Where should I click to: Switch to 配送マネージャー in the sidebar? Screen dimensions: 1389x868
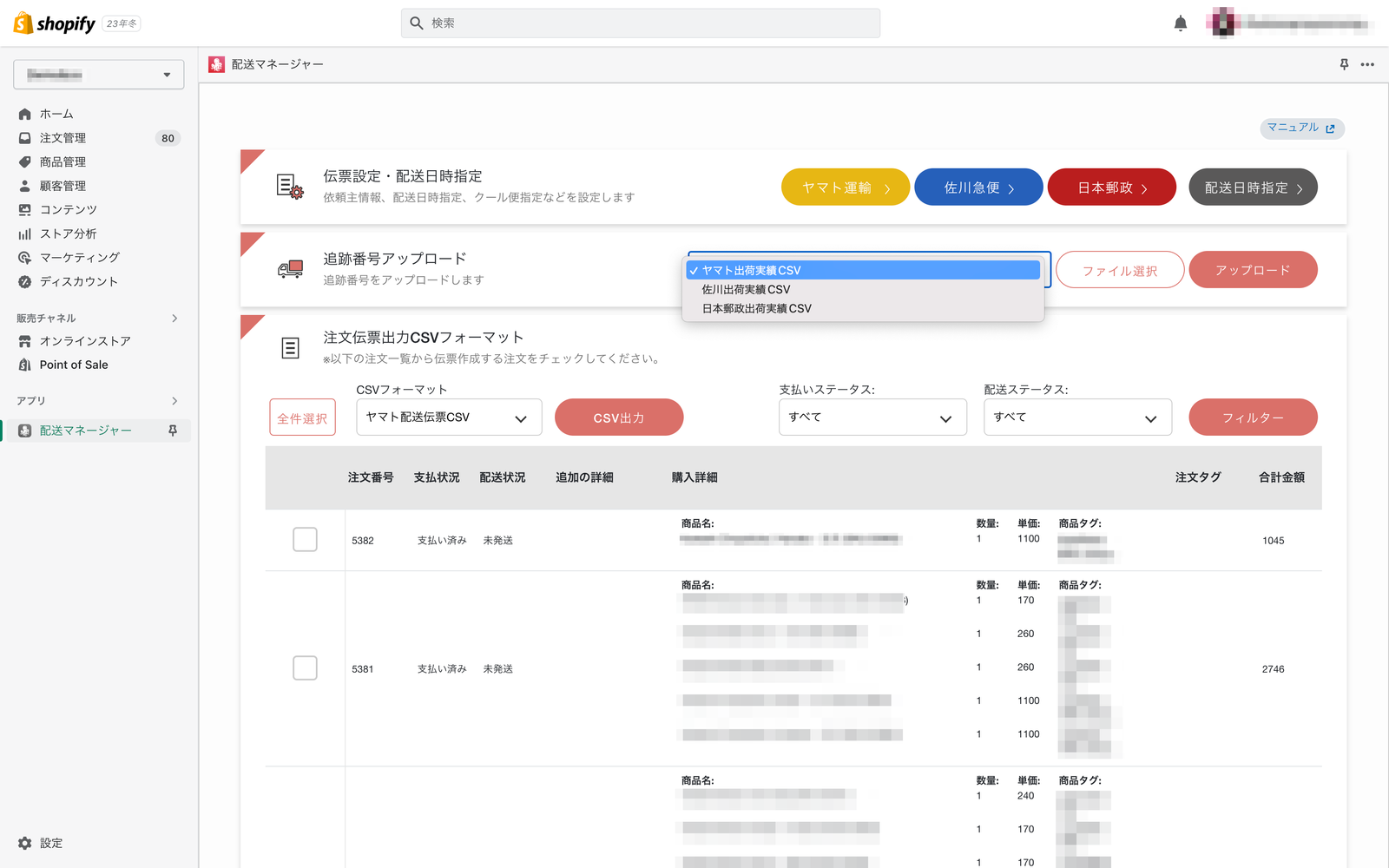click(84, 430)
